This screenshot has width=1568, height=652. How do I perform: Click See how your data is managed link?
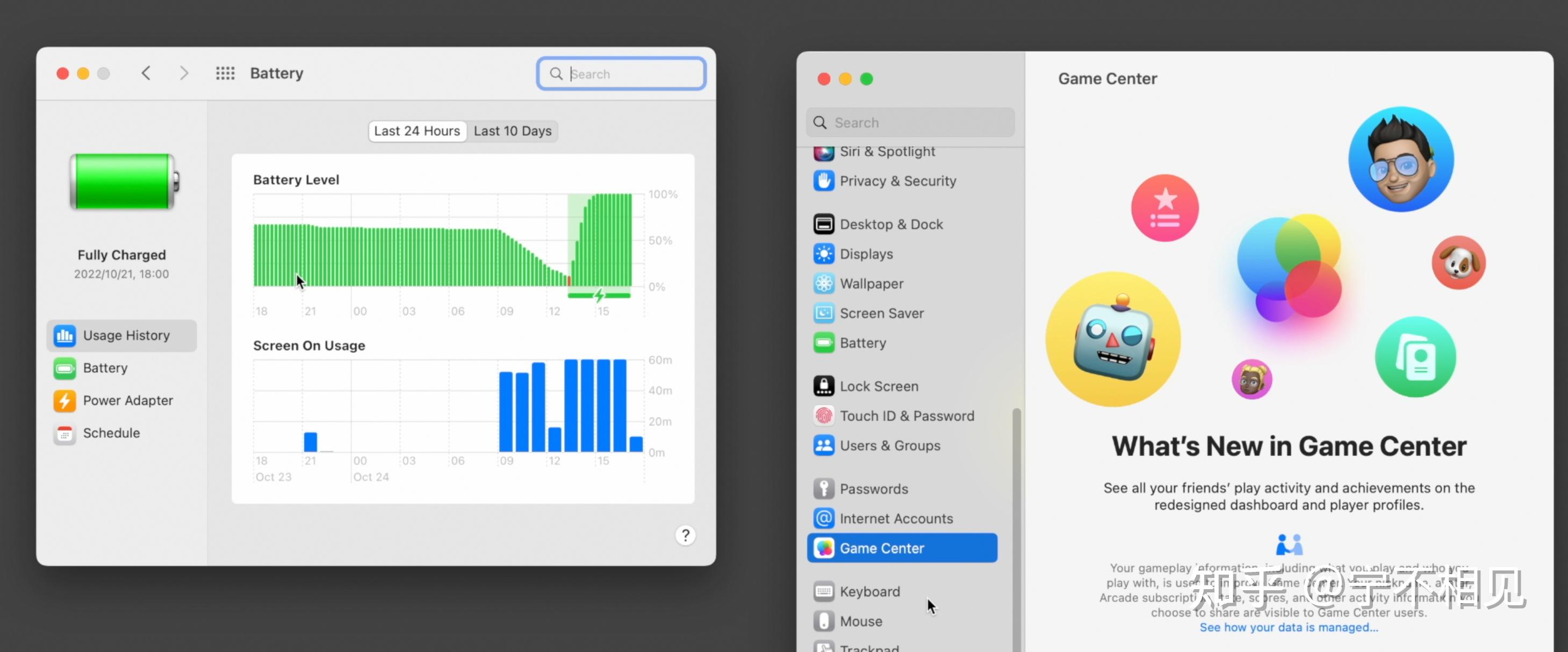pos(1289,627)
